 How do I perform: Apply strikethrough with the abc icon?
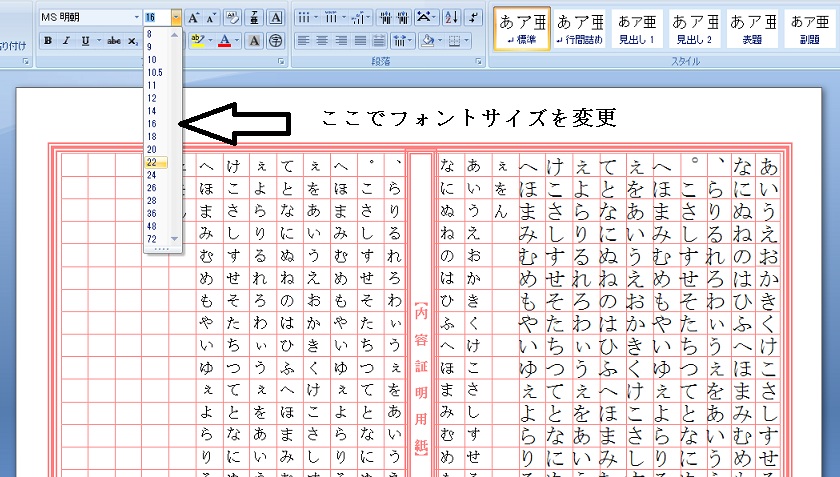click(x=113, y=40)
